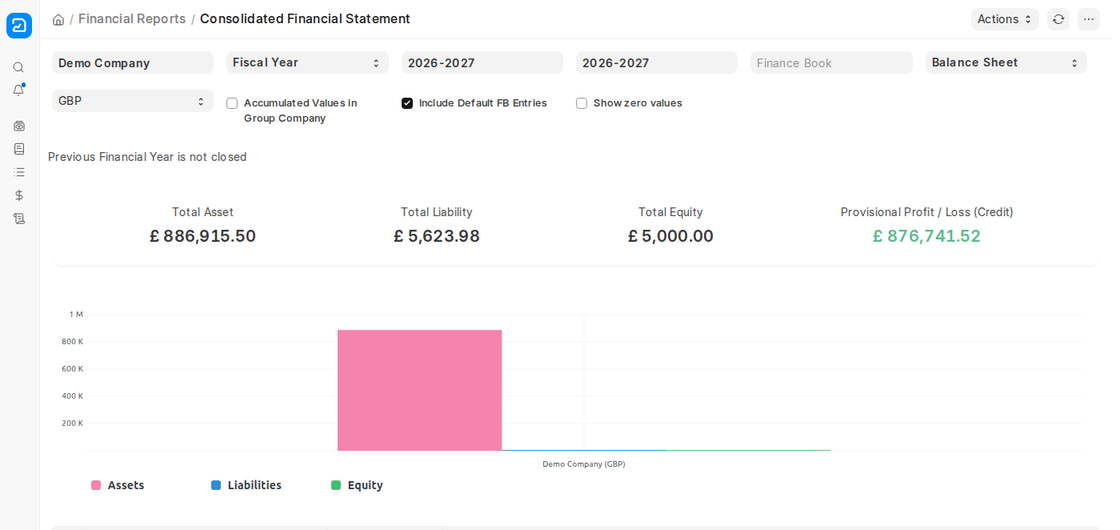The image size is (1120, 530).
Task: Click Total Liability value £ 5,623.98
Action: pyautogui.click(x=436, y=236)
